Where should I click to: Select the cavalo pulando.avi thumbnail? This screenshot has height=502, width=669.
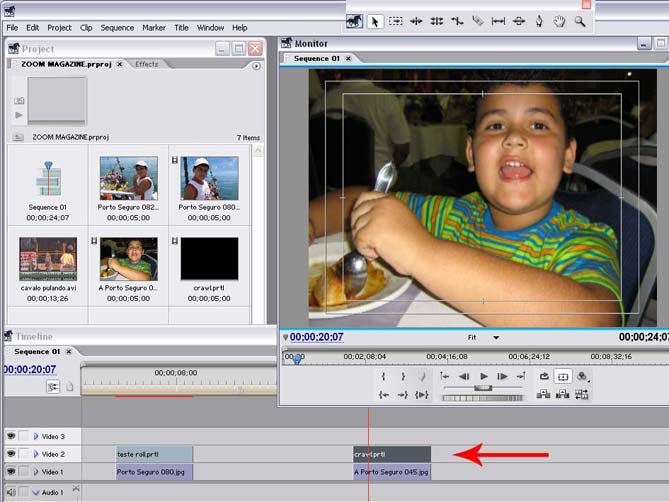48,258
